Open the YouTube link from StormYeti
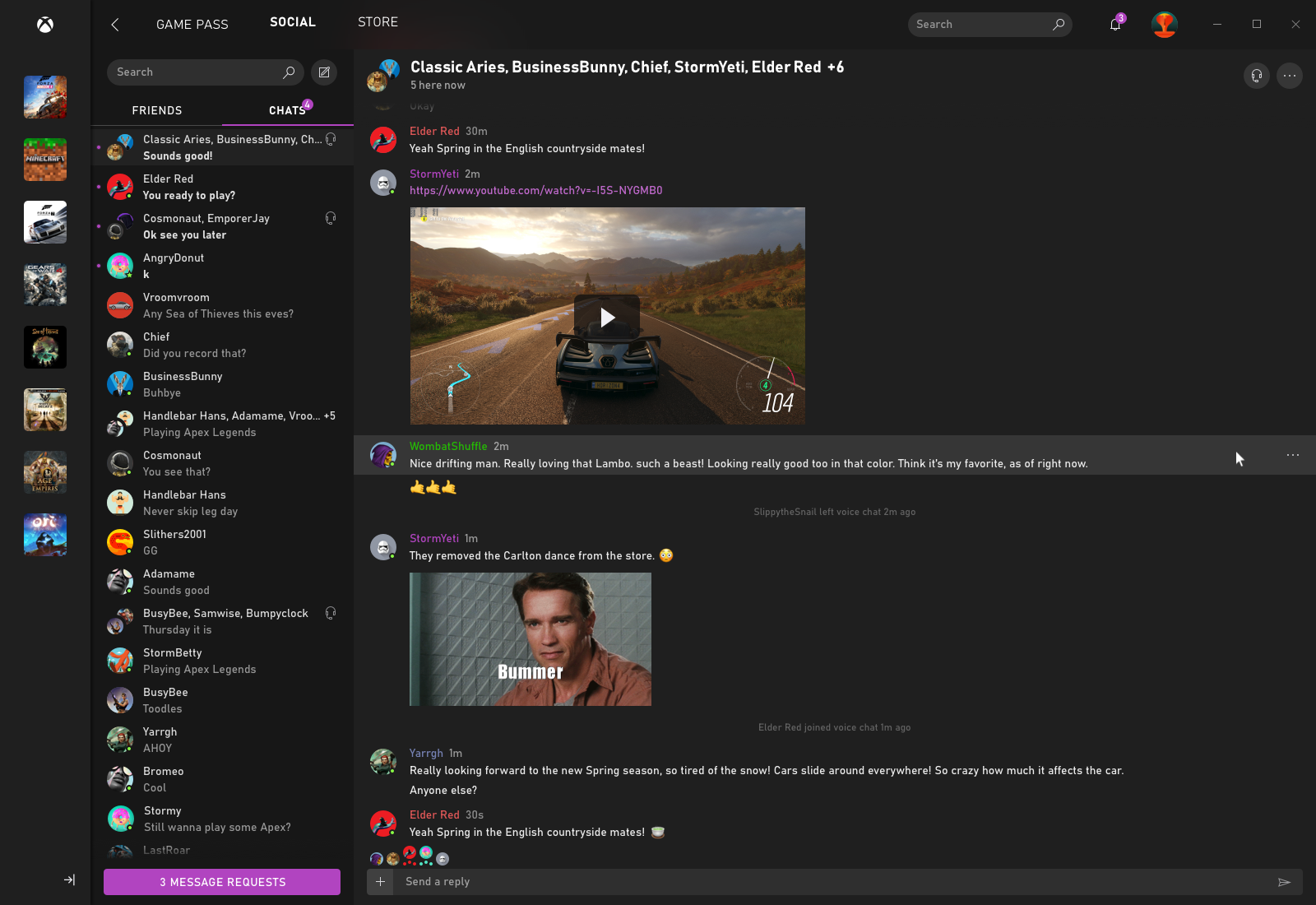This screenshot has height=905, width=1316. 536,191
